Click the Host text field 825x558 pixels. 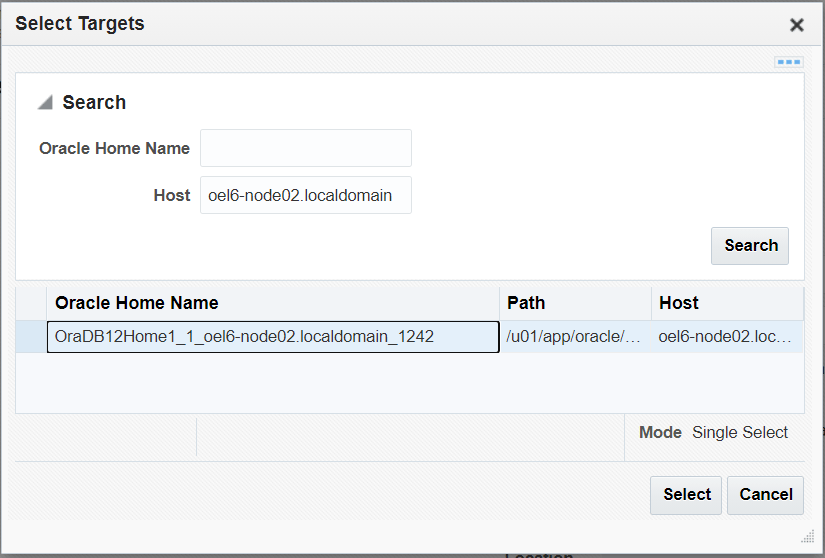(x=305, y=196)
